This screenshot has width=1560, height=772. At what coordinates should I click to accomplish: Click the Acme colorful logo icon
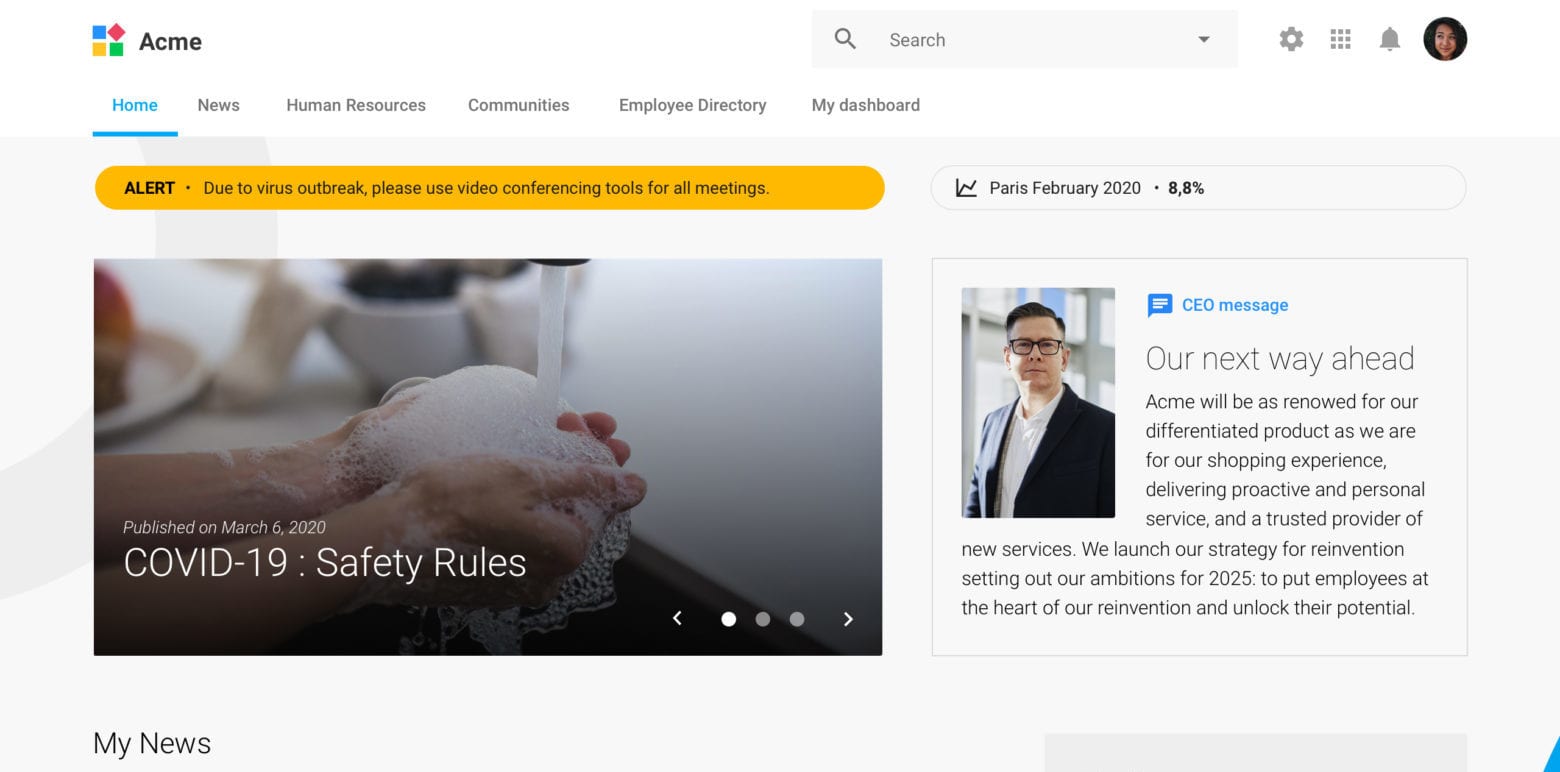(108, 40)
